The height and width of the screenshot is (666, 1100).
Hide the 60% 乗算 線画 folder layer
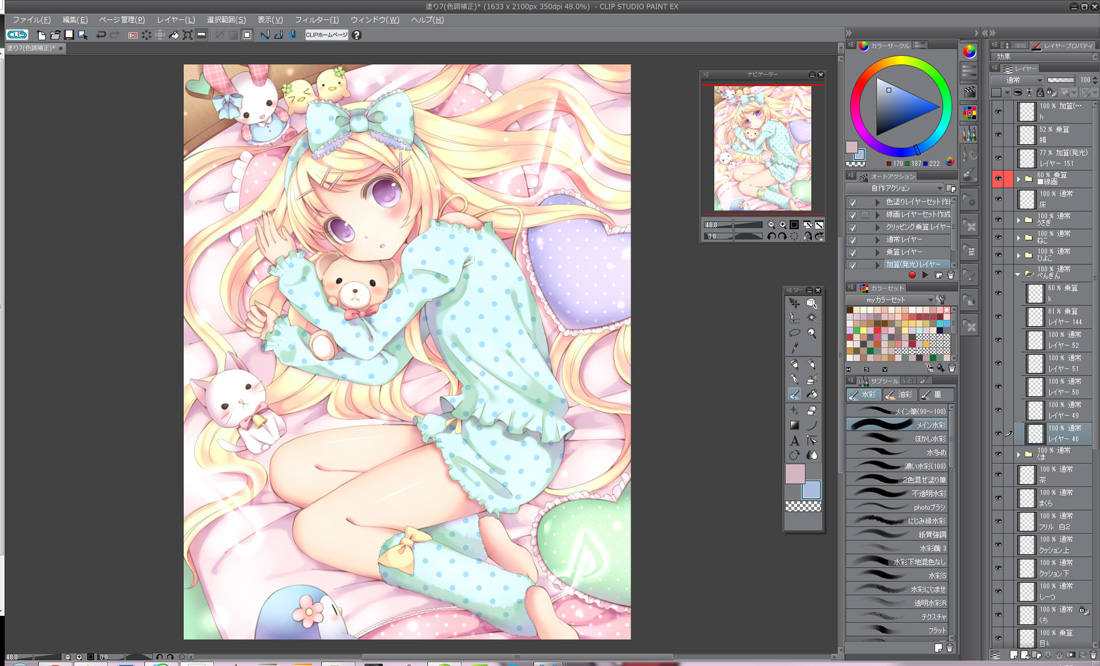(998, 179)
